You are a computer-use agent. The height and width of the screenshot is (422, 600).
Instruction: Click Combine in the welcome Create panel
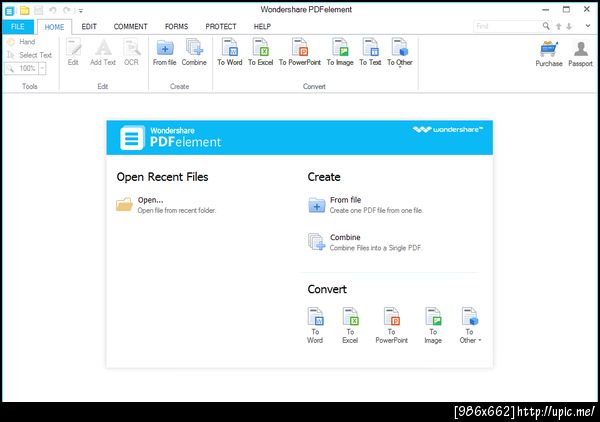345,237
